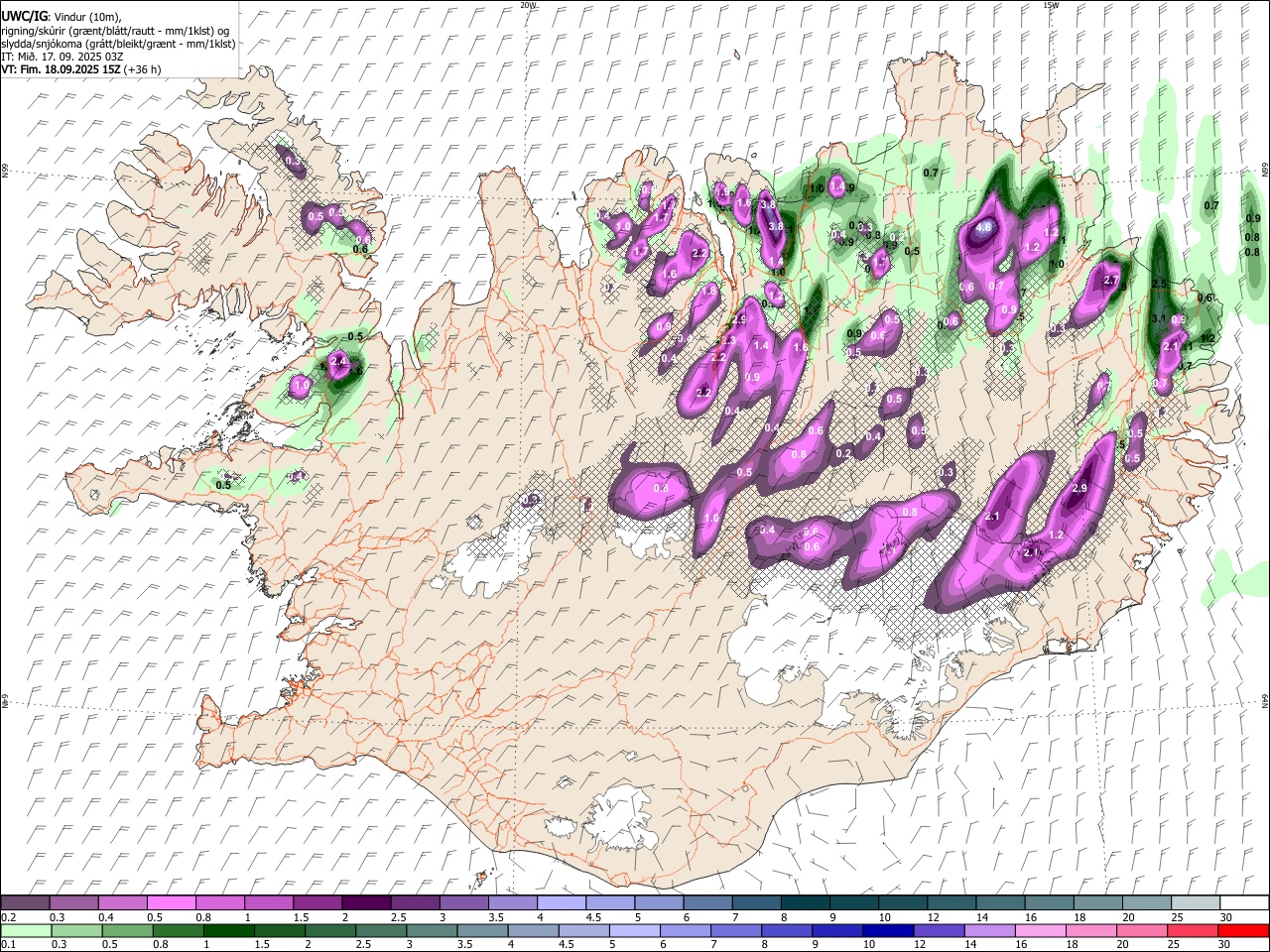The height and width of the screenshot is (952, 1270).
Task: Click the pale green 0.1–0.3 rain legend swatch
Action: point(26,930)
